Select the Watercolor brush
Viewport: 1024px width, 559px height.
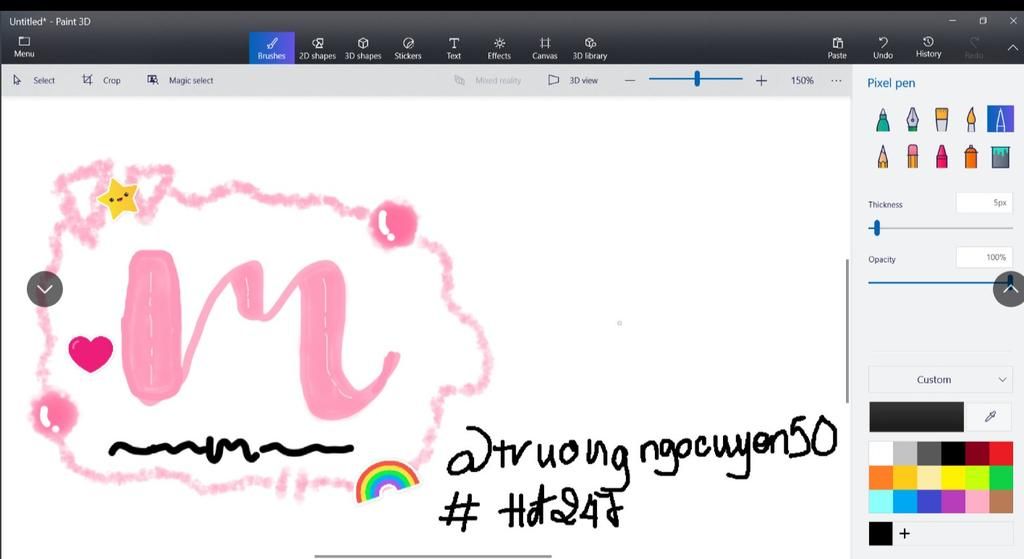click(x=971, y=120)
